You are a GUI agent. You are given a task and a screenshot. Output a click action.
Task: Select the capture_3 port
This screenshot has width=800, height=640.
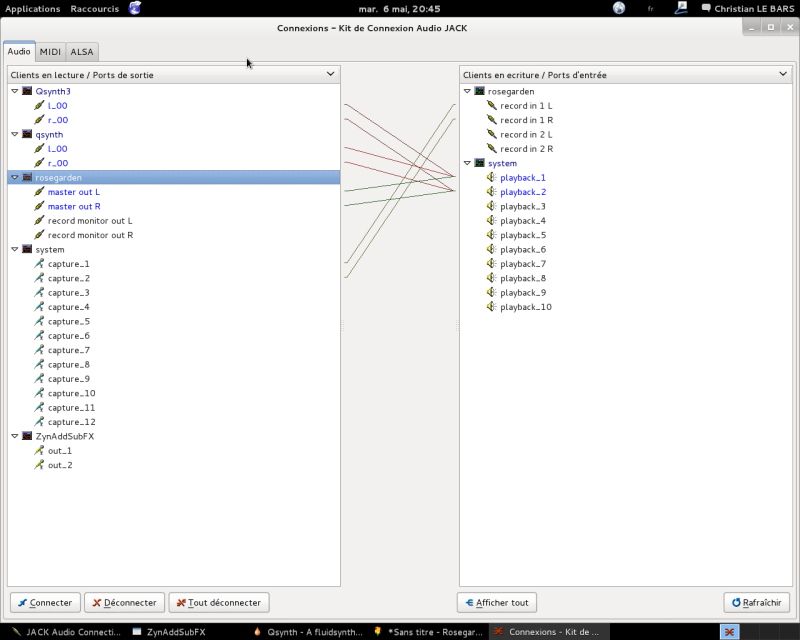tap(68, 293)
